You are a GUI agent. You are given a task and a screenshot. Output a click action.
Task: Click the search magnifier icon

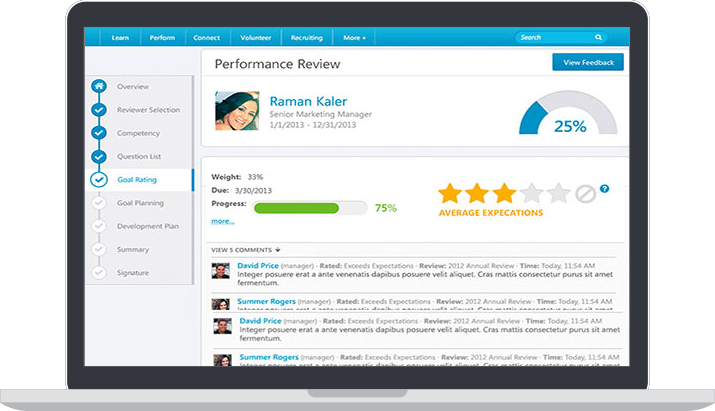click(598, 38)
